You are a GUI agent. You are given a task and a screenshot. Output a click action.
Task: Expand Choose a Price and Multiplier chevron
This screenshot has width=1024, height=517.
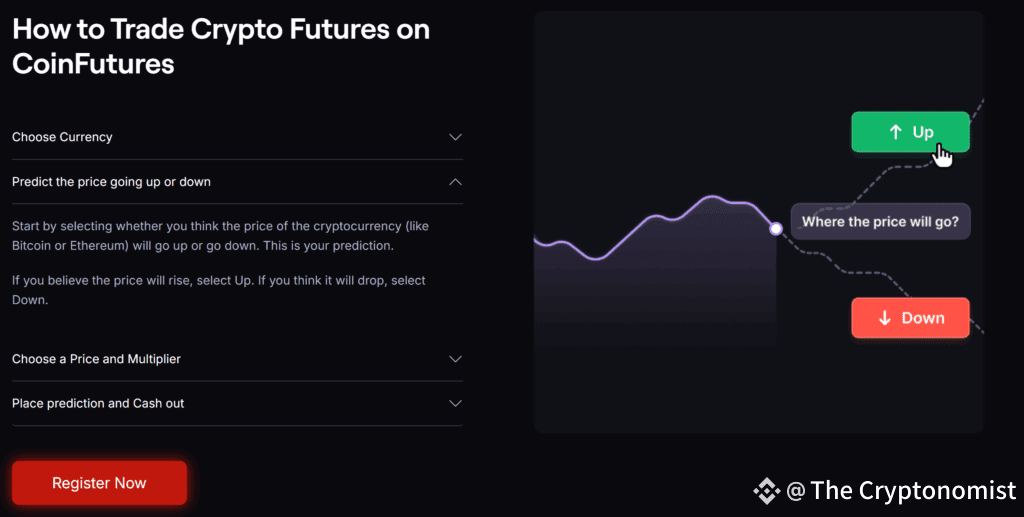[455, 359]
